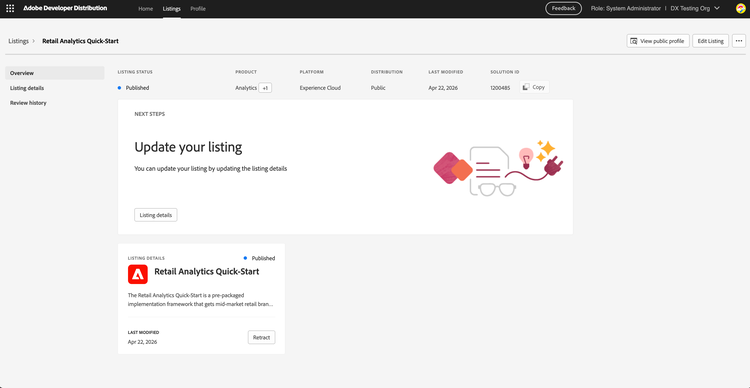750x388 pixels.
Task: Retract the published listing
Action: (x=261, y=337)
